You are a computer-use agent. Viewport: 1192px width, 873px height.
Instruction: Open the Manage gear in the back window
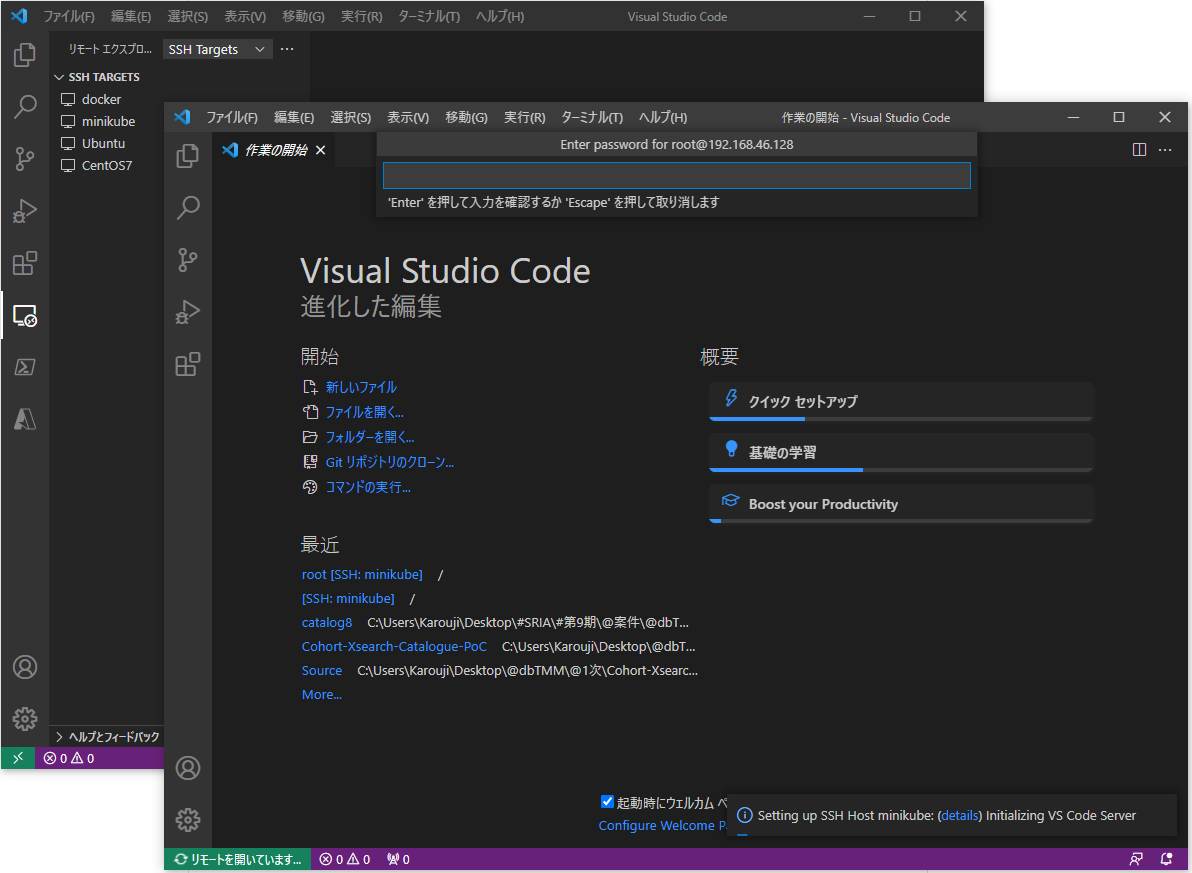(25, 719)
